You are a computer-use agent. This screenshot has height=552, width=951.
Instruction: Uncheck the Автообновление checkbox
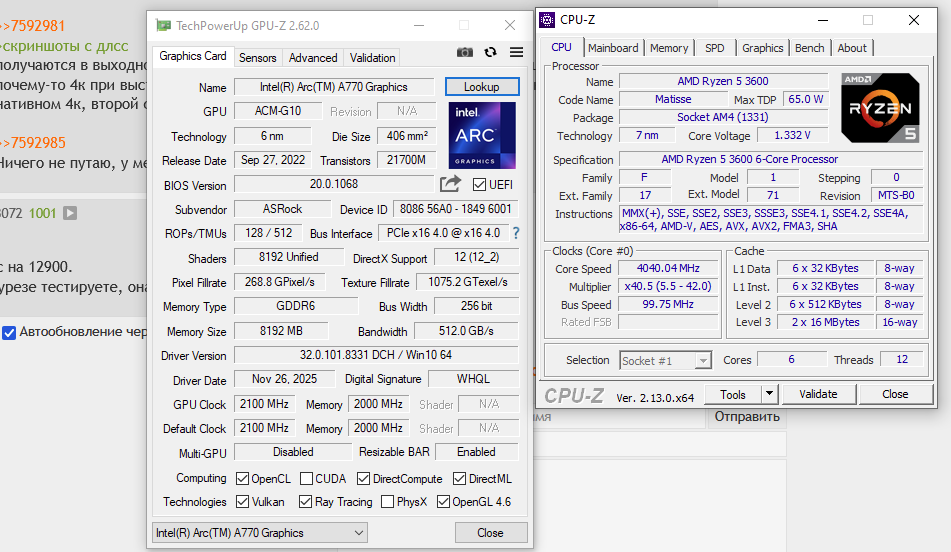point(9,332)
